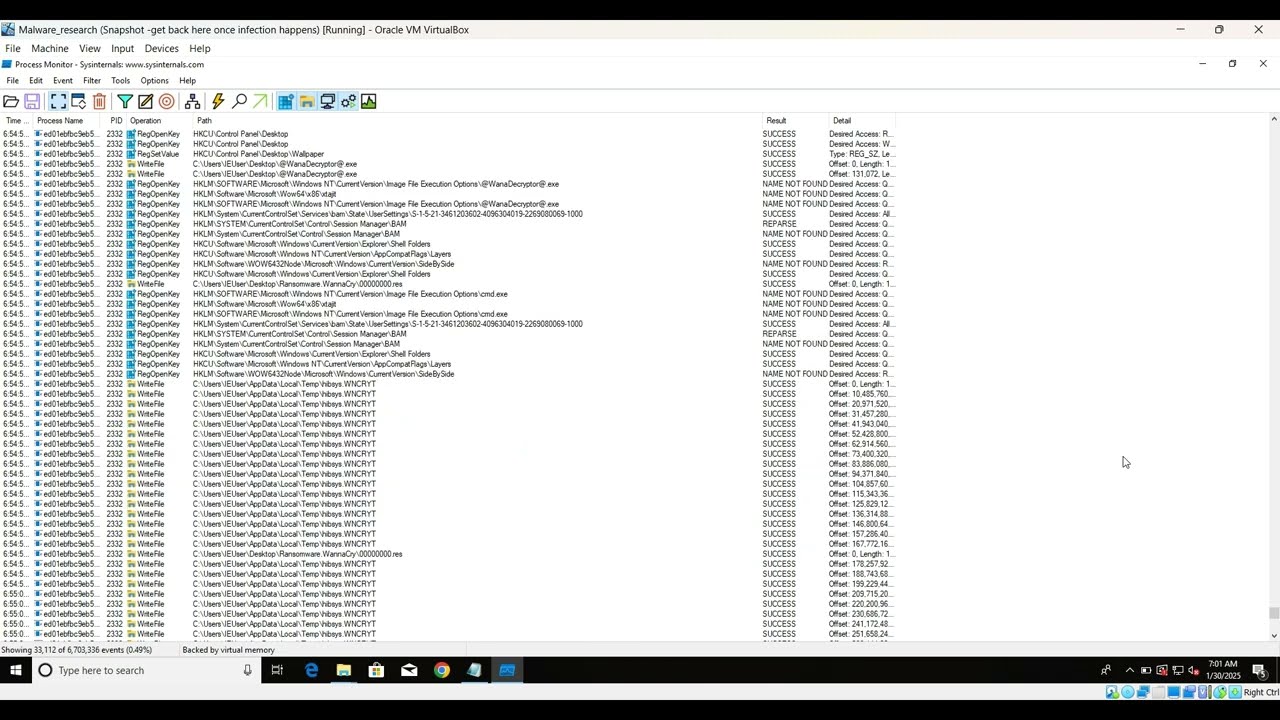Viewport: 1280px width, 720px height.
Task: Open File Explorer from taskbar
Action: click(x=344, y=670)
